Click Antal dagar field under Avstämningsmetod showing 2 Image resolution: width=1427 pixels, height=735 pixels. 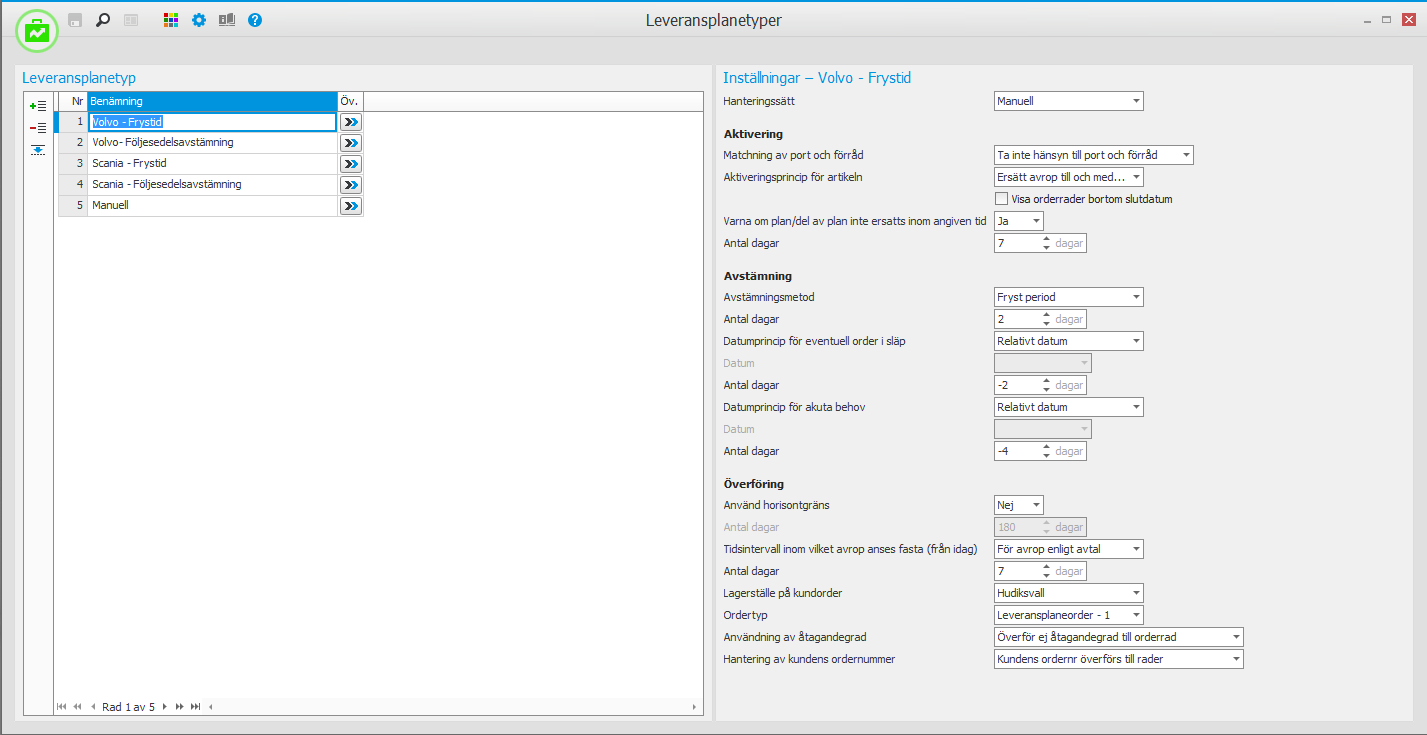1017,319
